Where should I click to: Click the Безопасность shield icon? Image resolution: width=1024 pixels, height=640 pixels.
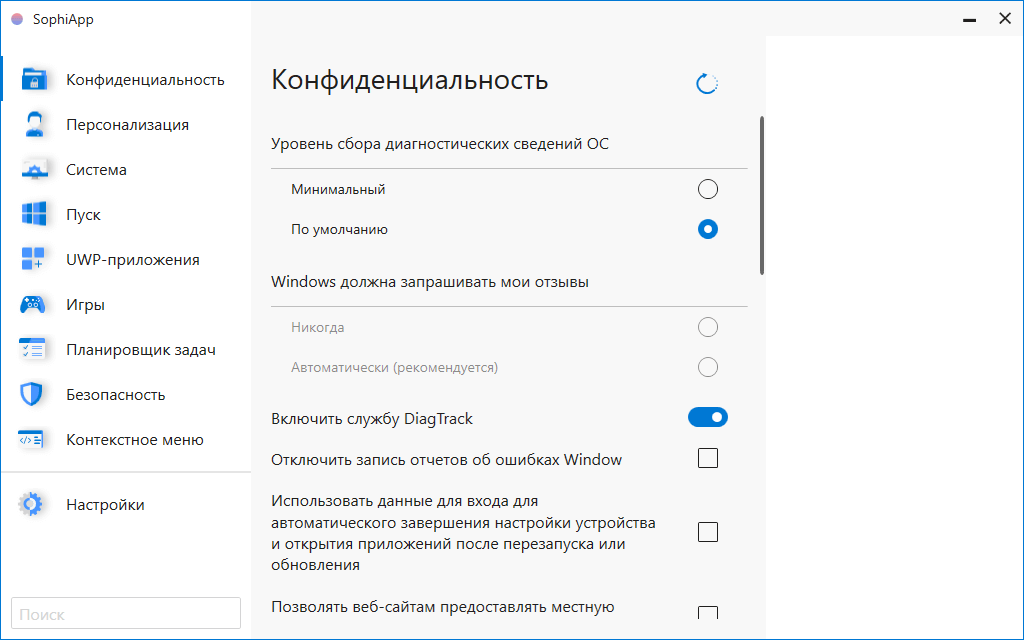[33, 394]
